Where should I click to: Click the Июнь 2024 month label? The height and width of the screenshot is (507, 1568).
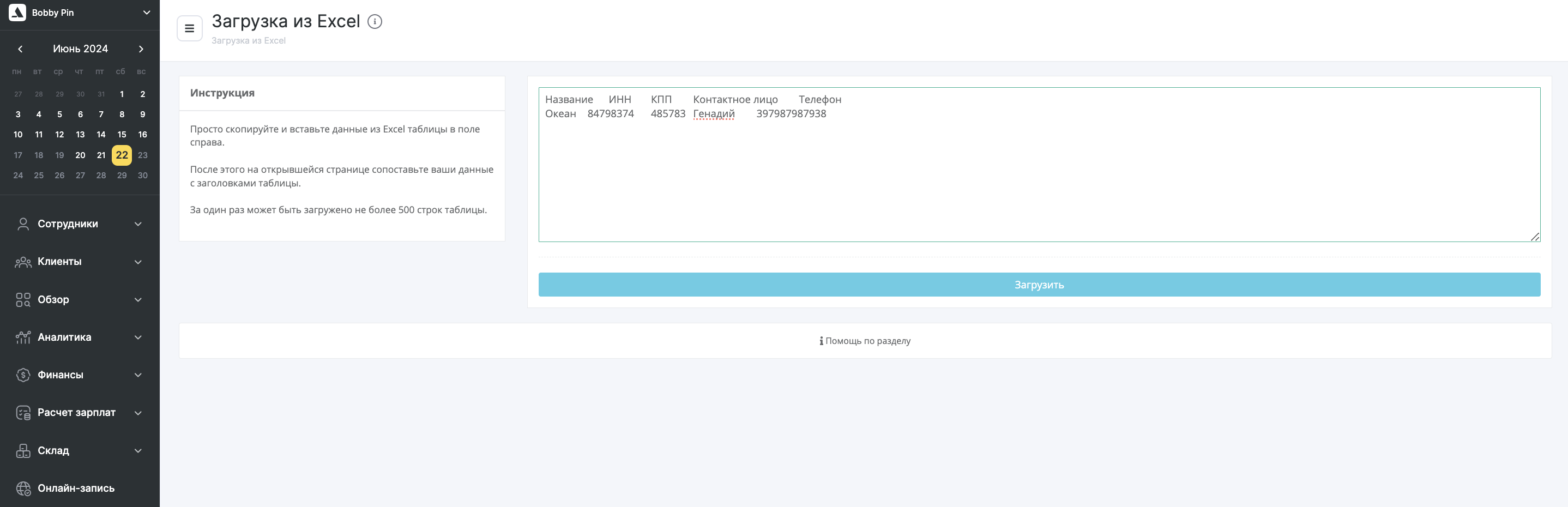[80, 49]
